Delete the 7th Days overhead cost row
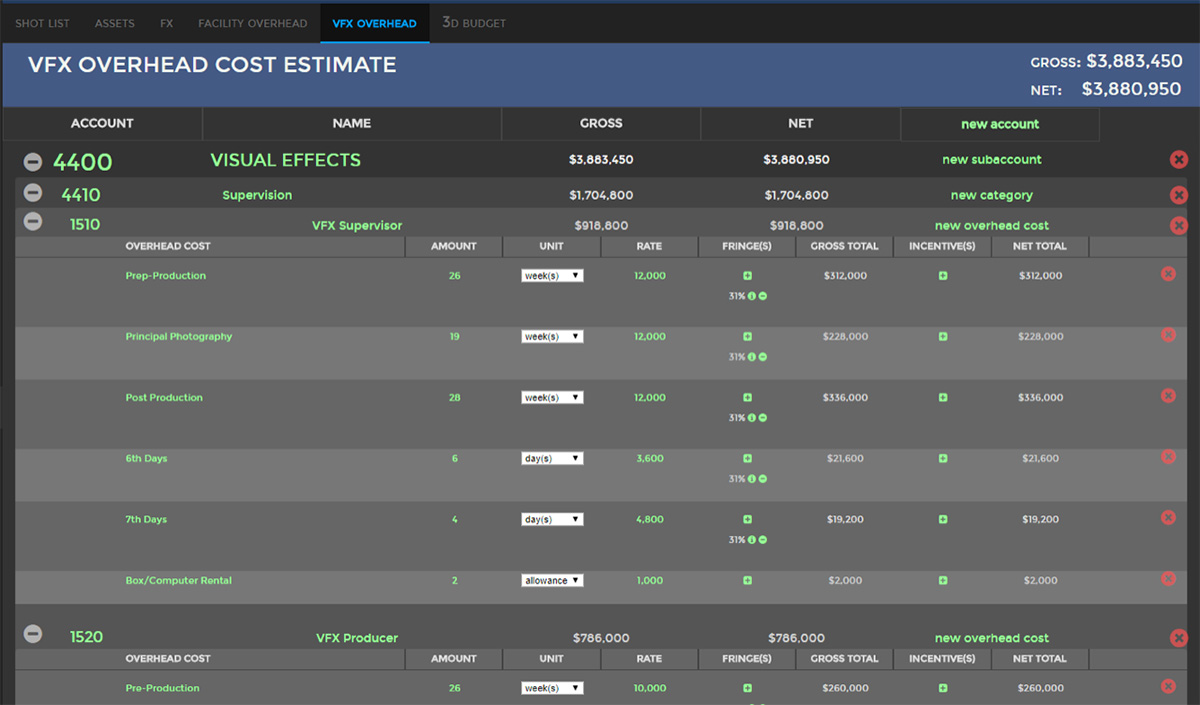The height and width of the screenshot is (705, 1200). pyautogui.click(x=1168, y=518)
